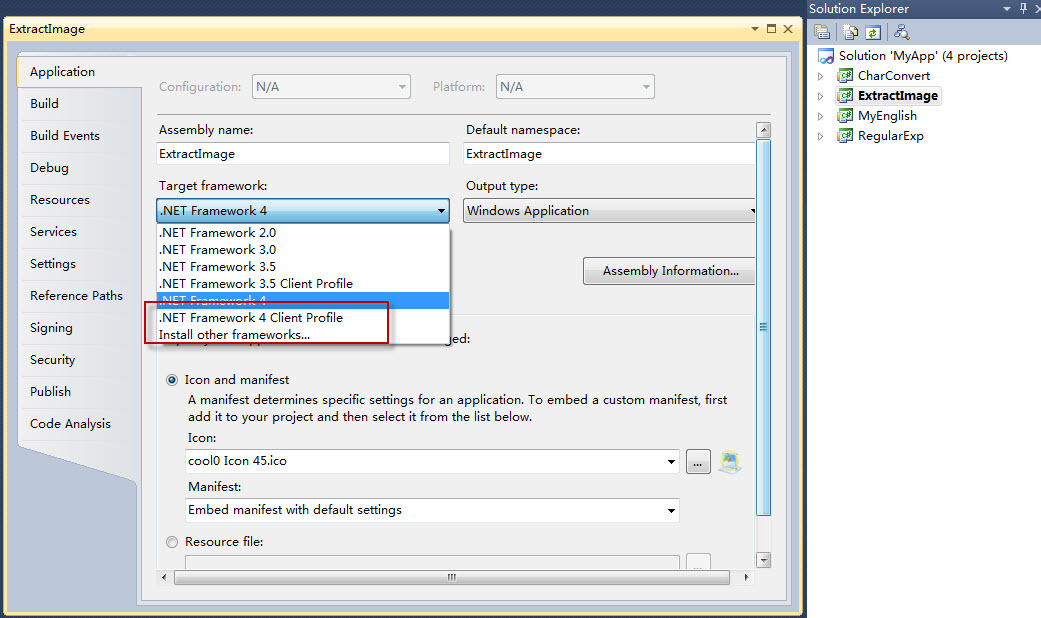Select the MyEnglish project in Solution Explorer
Viewport: 1041px width, 618px height.
887,116
